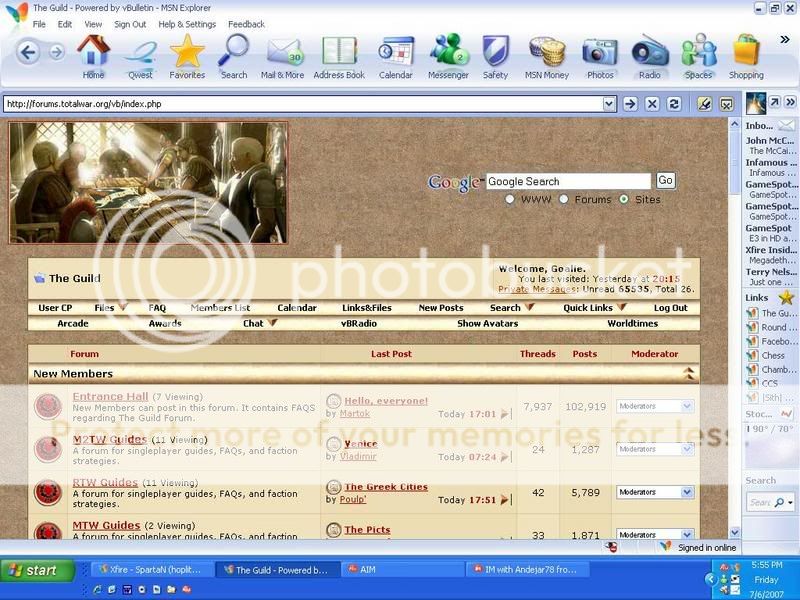
Task: Click the forum banner image
Action: tap(148, 182)
